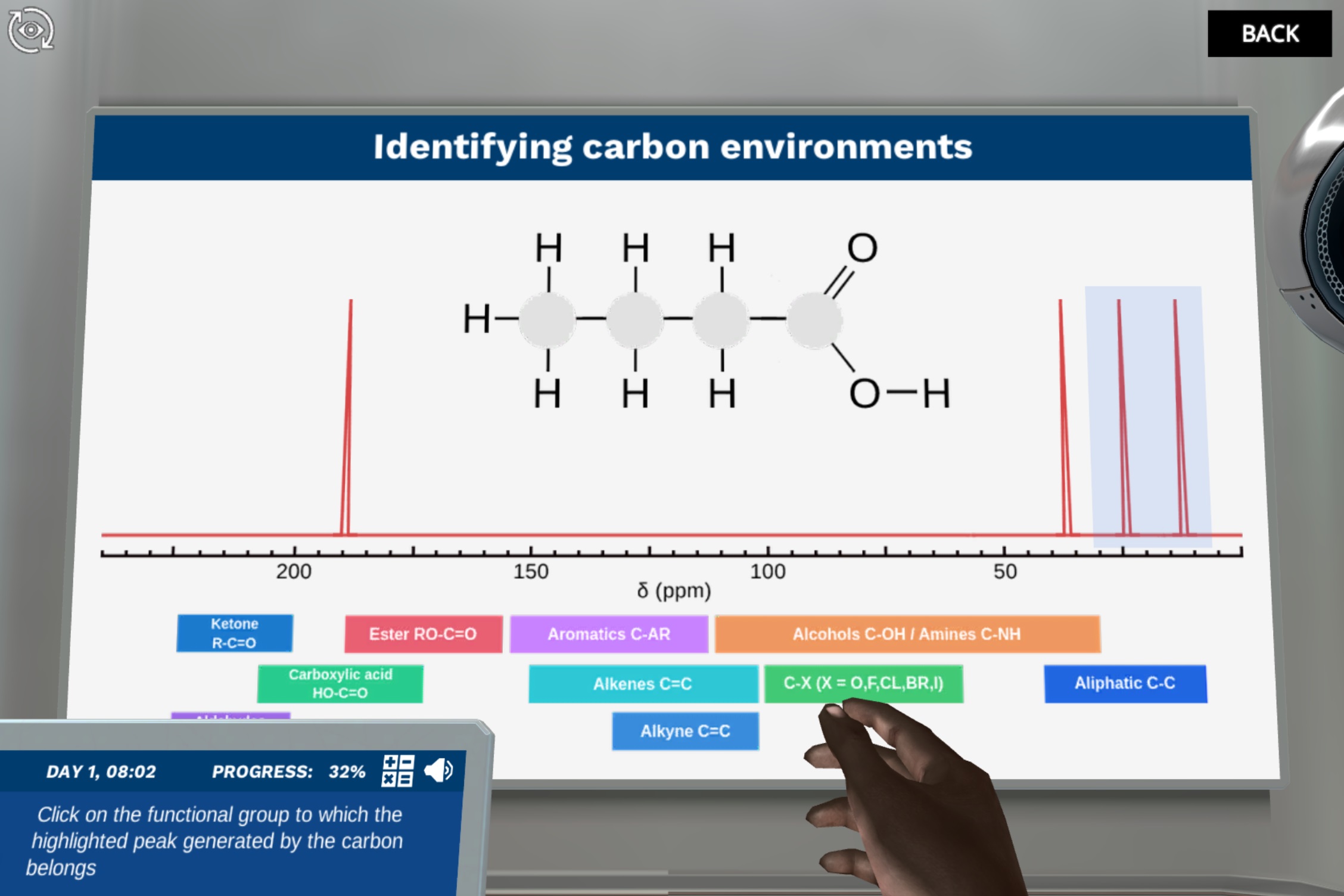Choose Aromatics C-AR as the answer
The image size is (1344, 896).
609,634
